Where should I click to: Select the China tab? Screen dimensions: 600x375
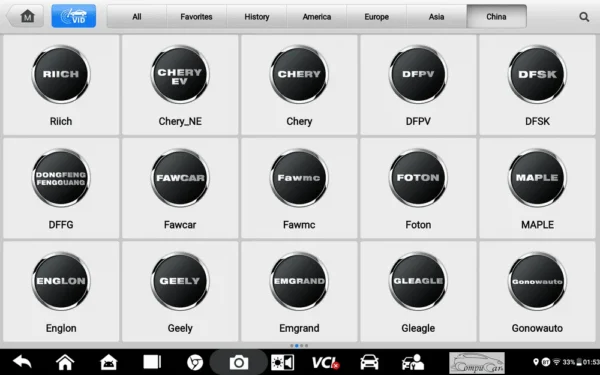click(496, 17)
